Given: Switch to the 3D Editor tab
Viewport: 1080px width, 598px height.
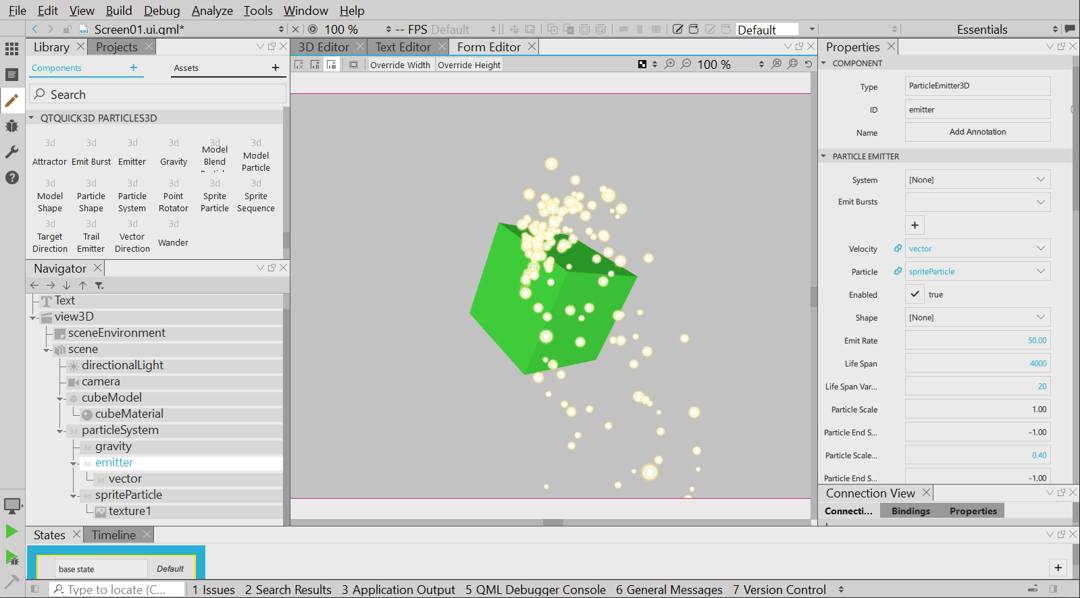Looking at the screenshot, I should 324,47.
